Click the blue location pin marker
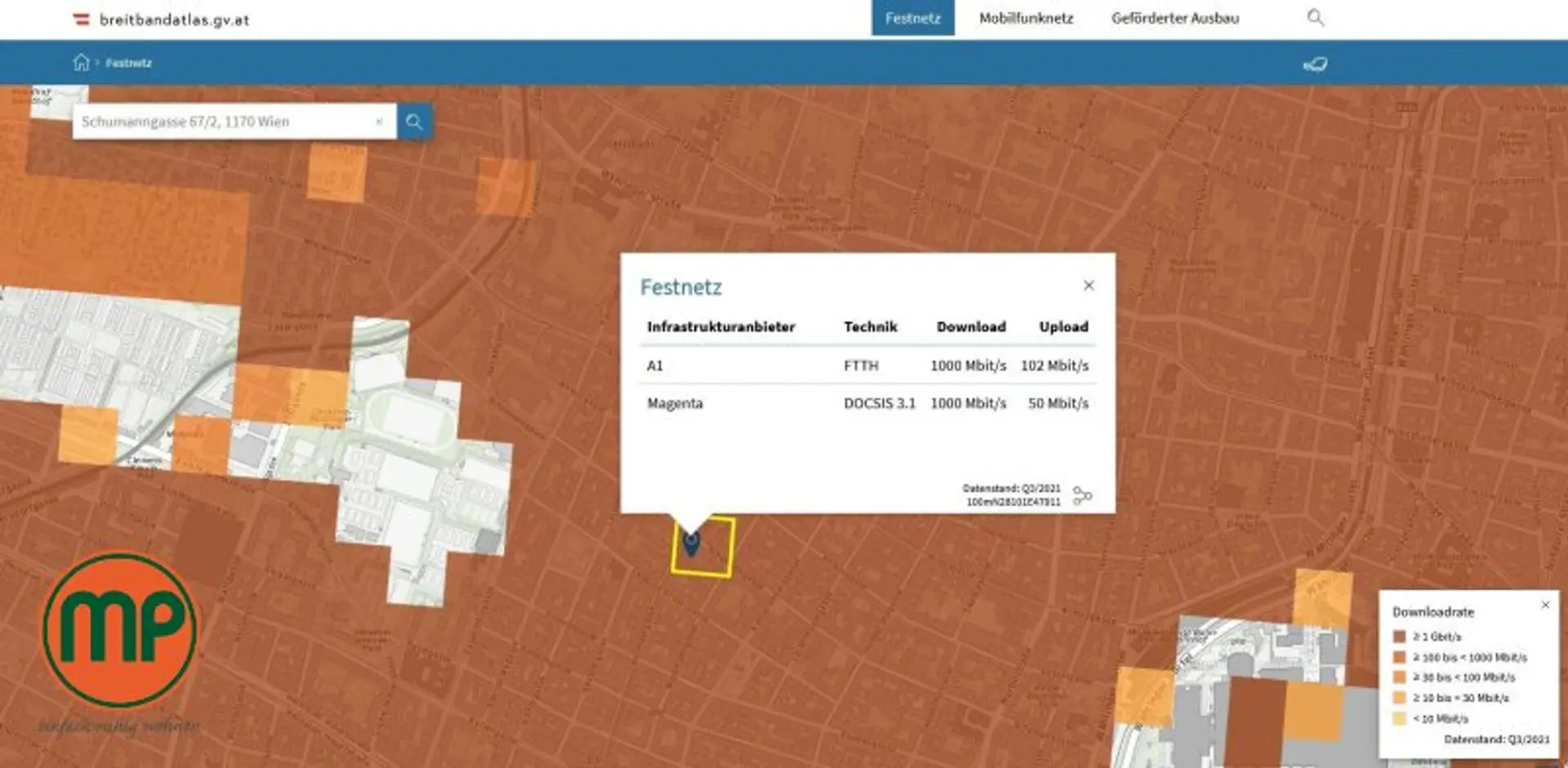Viewport: 1568px width, 768px height. [691, 543]
